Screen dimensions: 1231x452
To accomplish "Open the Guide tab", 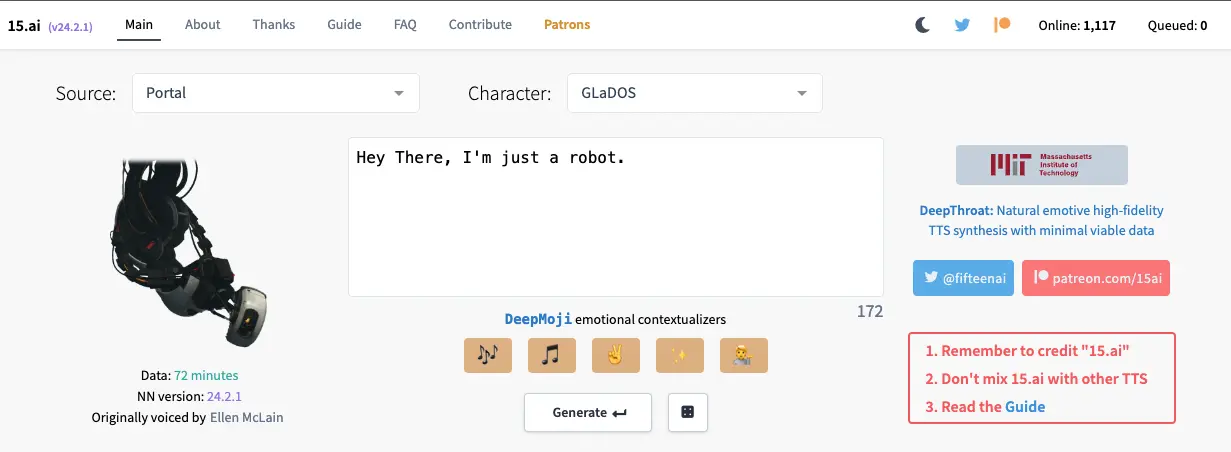I will pos(344,25).
